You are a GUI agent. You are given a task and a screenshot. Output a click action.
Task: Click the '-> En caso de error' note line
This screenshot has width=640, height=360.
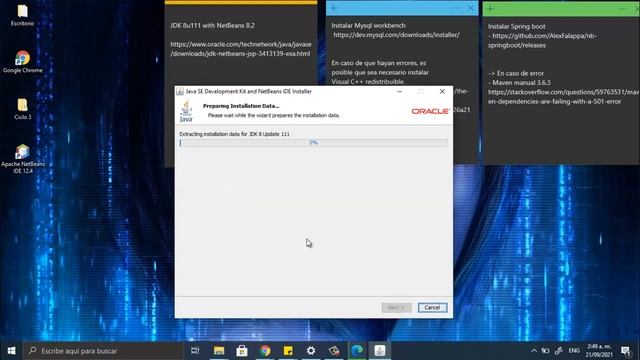[x=516, y=73]
